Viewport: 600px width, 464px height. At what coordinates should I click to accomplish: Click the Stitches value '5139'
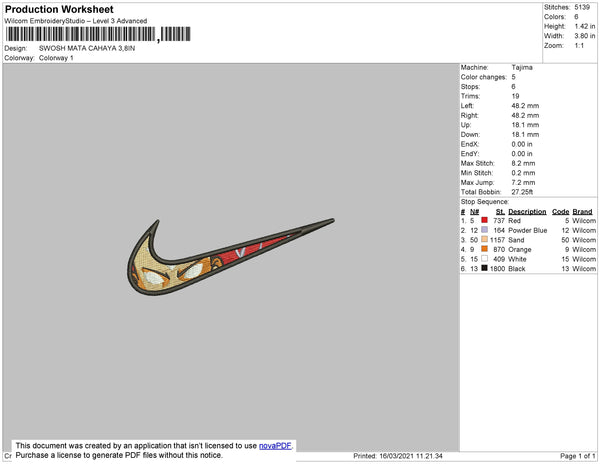(x=582, y=7)
